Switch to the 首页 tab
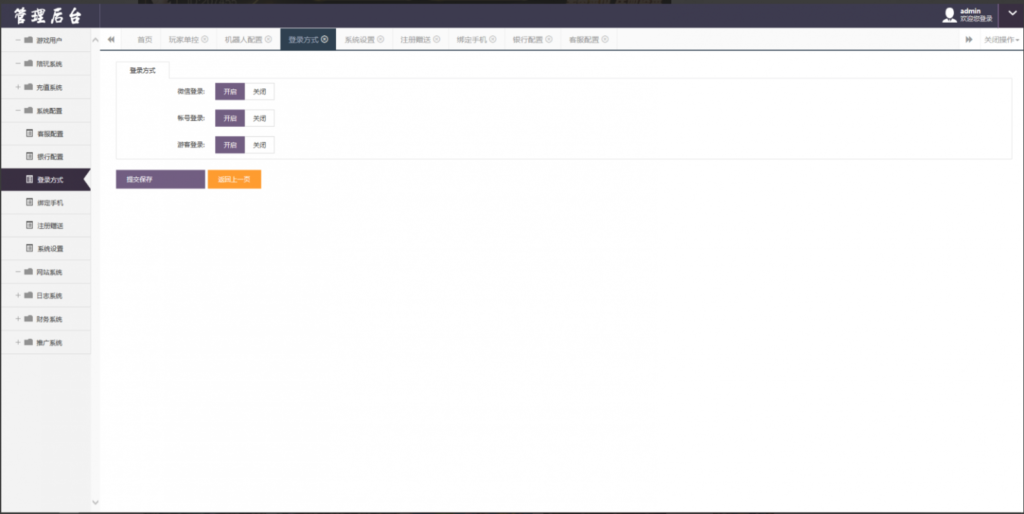Screen dimensions: 1024x514 [145, 40]
